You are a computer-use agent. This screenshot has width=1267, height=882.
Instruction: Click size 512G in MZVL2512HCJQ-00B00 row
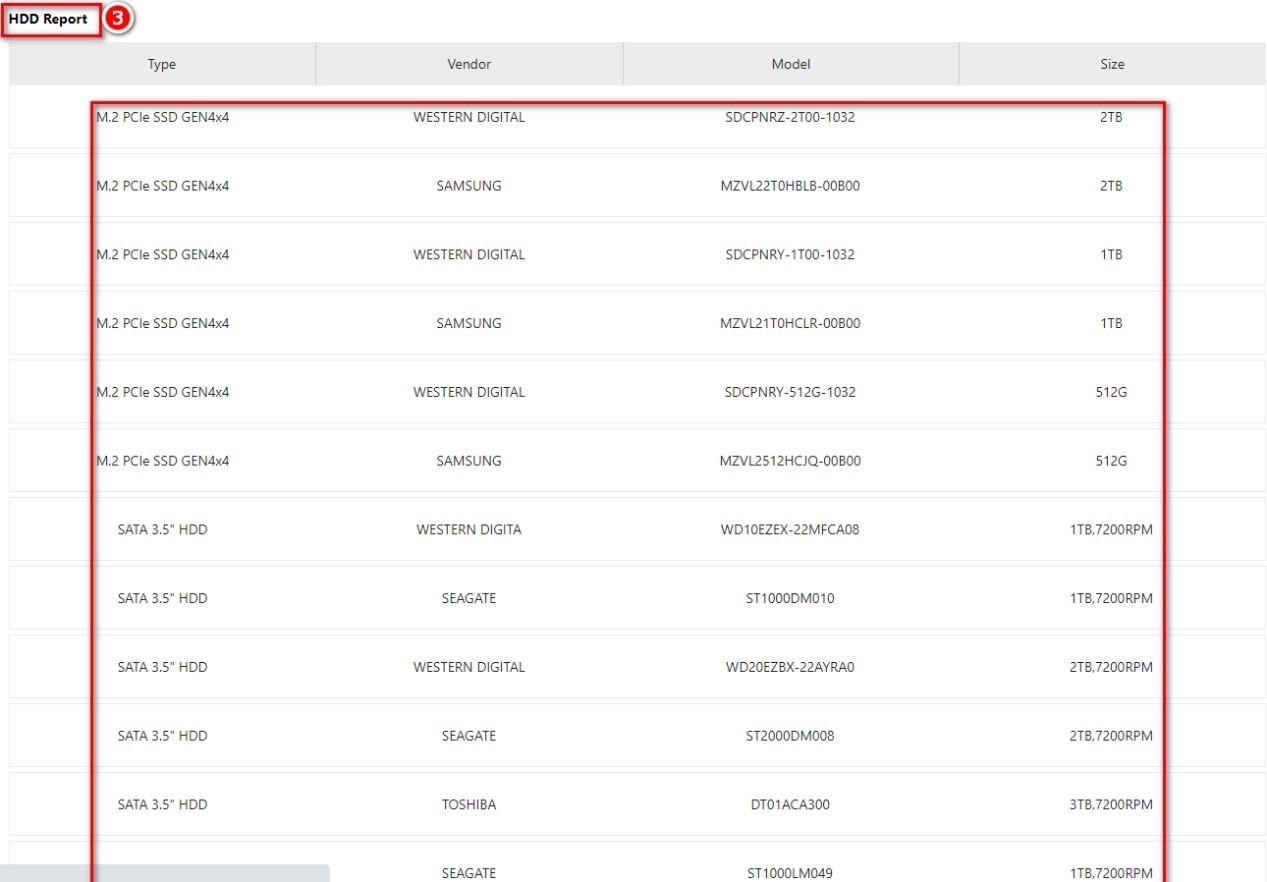pyautogui.click(x=1111, y=461)
